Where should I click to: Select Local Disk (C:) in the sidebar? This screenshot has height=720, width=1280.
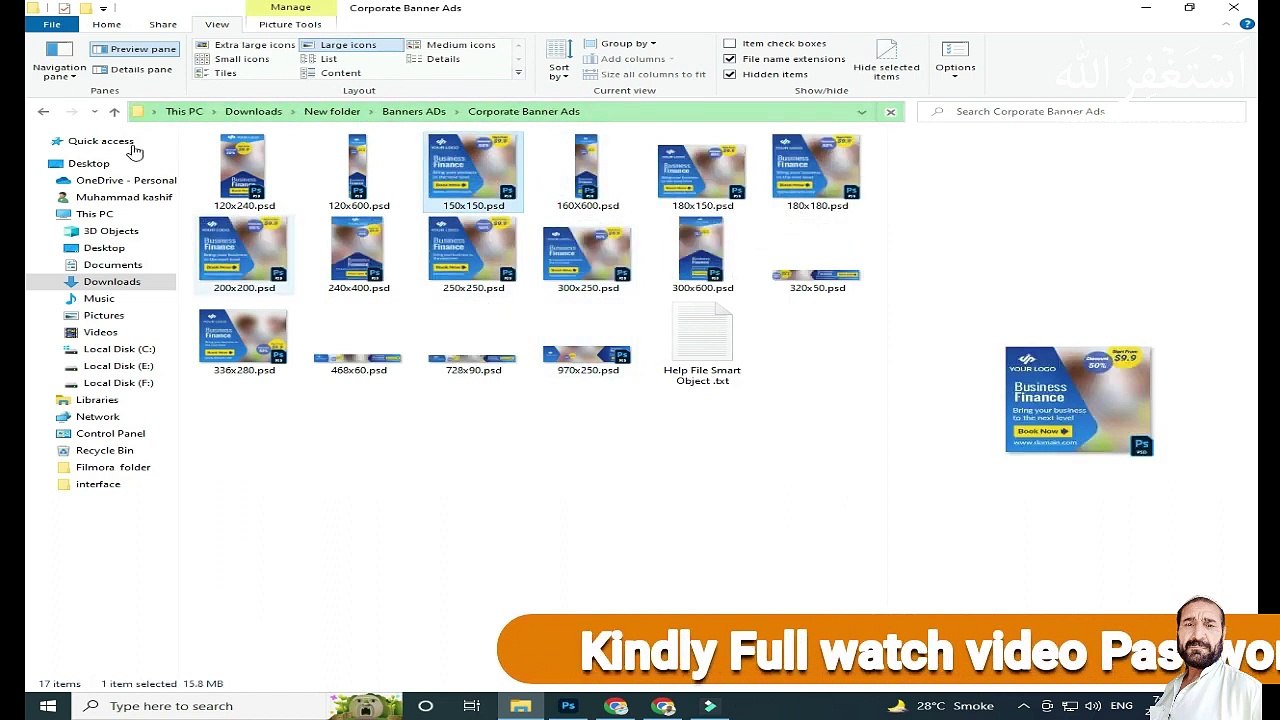tap(110, 349)
